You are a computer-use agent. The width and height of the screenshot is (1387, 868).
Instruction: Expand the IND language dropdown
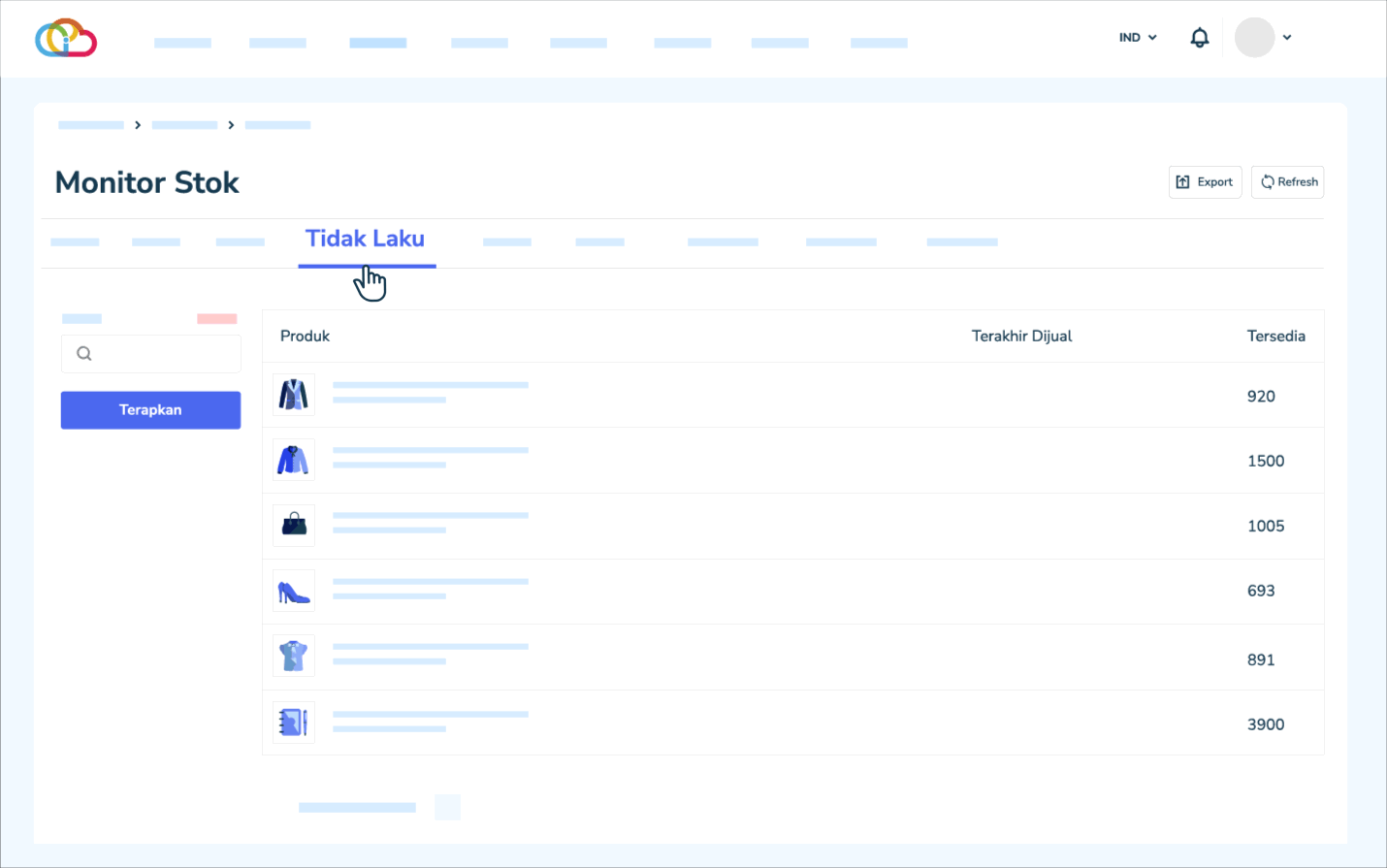[1138, 38]
